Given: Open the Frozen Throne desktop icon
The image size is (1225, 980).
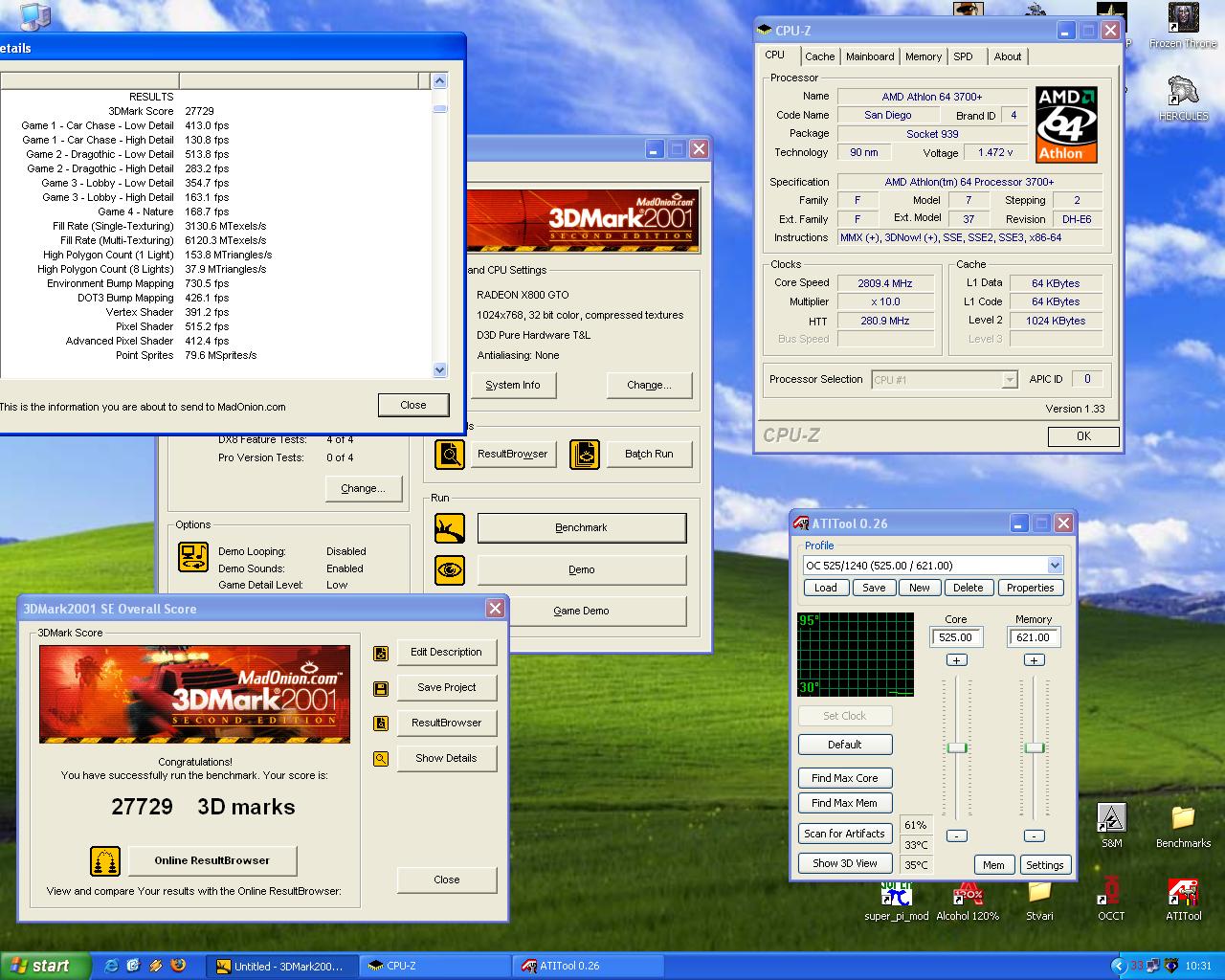Looking at the screenshot, I should [x=1183, y=27].
